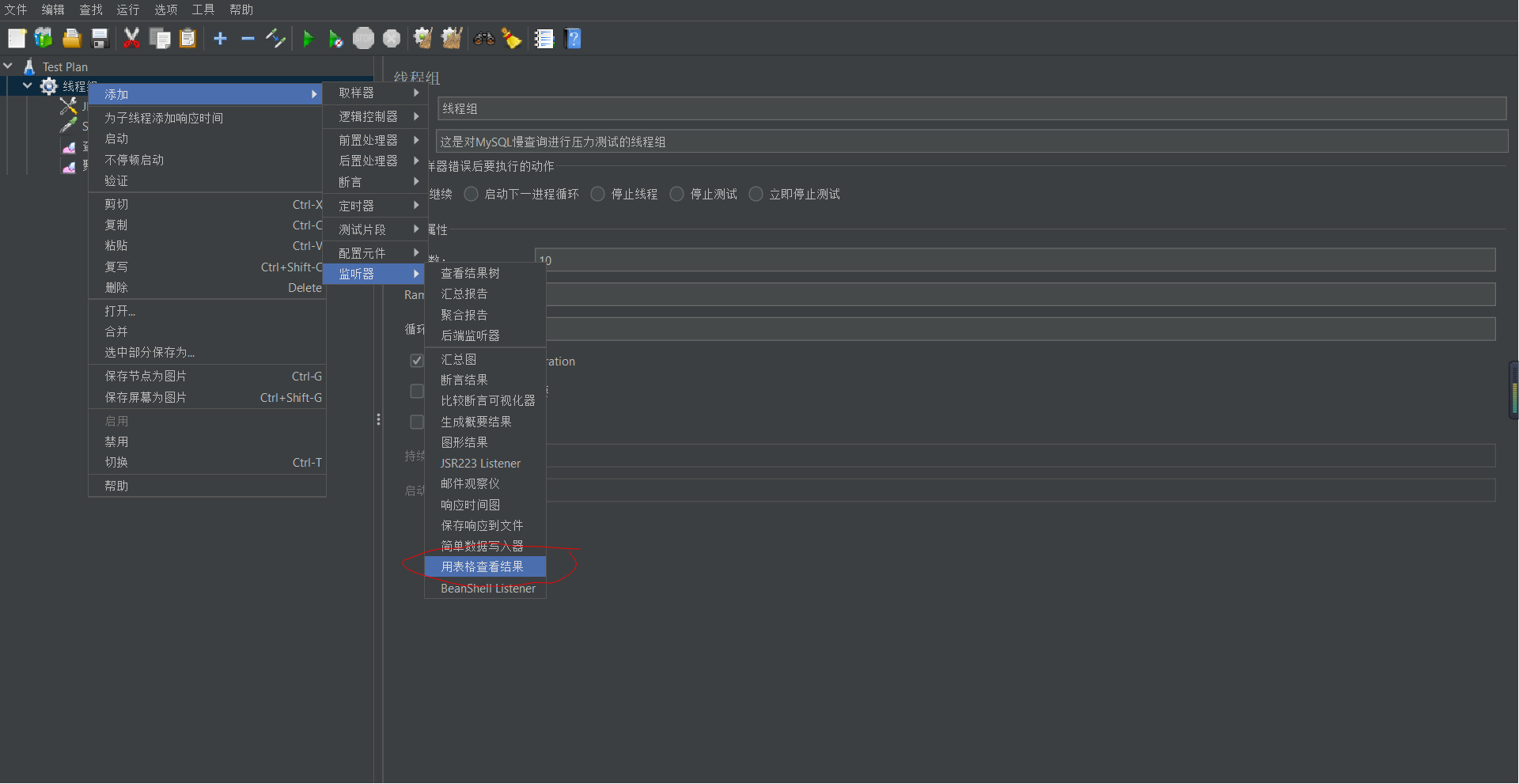Image resolution: width=1519 pixels, height=784 pixels.
Task: Select 立即停止测试 radio button
Action: (756, 194)
